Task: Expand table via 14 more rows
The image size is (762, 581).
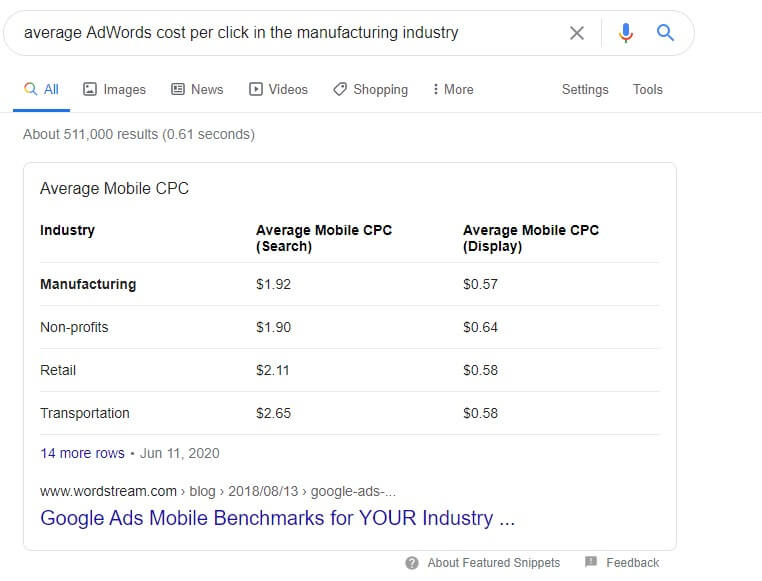Action: tap(82, 453)
